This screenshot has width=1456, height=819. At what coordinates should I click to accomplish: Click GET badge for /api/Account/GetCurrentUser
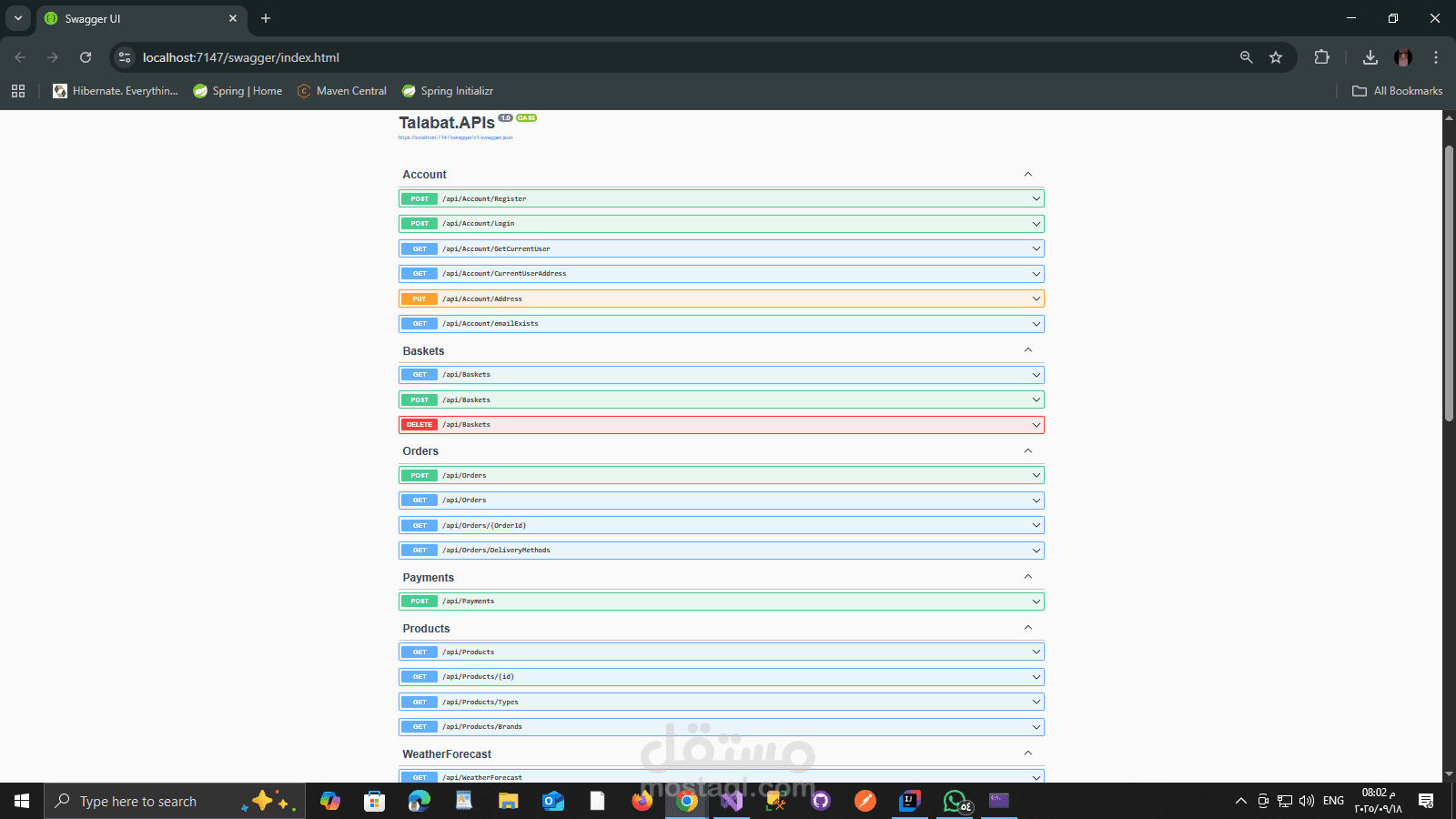[x=420, y=248]
